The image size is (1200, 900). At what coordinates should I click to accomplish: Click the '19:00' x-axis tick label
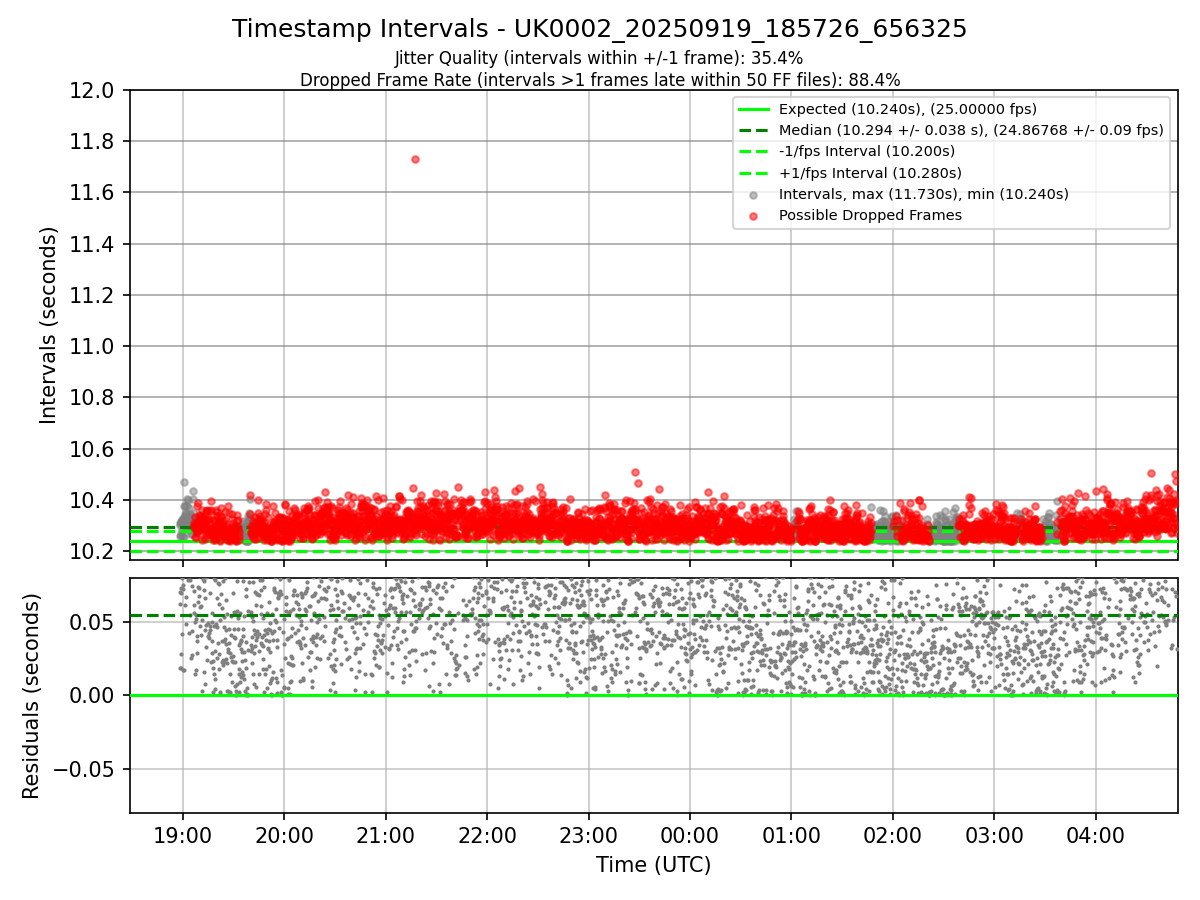182,834
